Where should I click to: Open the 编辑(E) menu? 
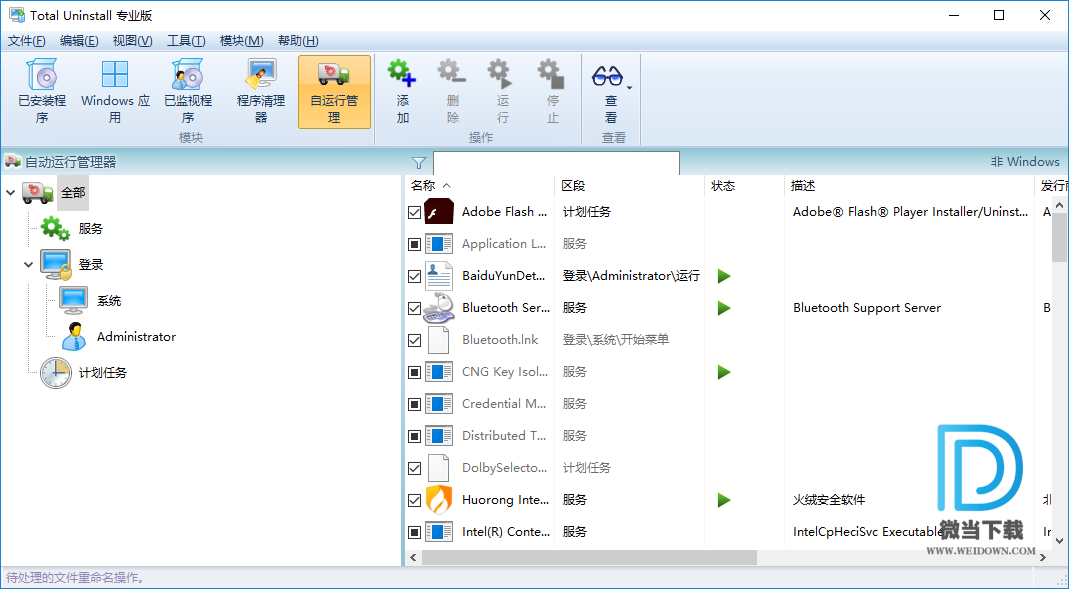(79, 41)
